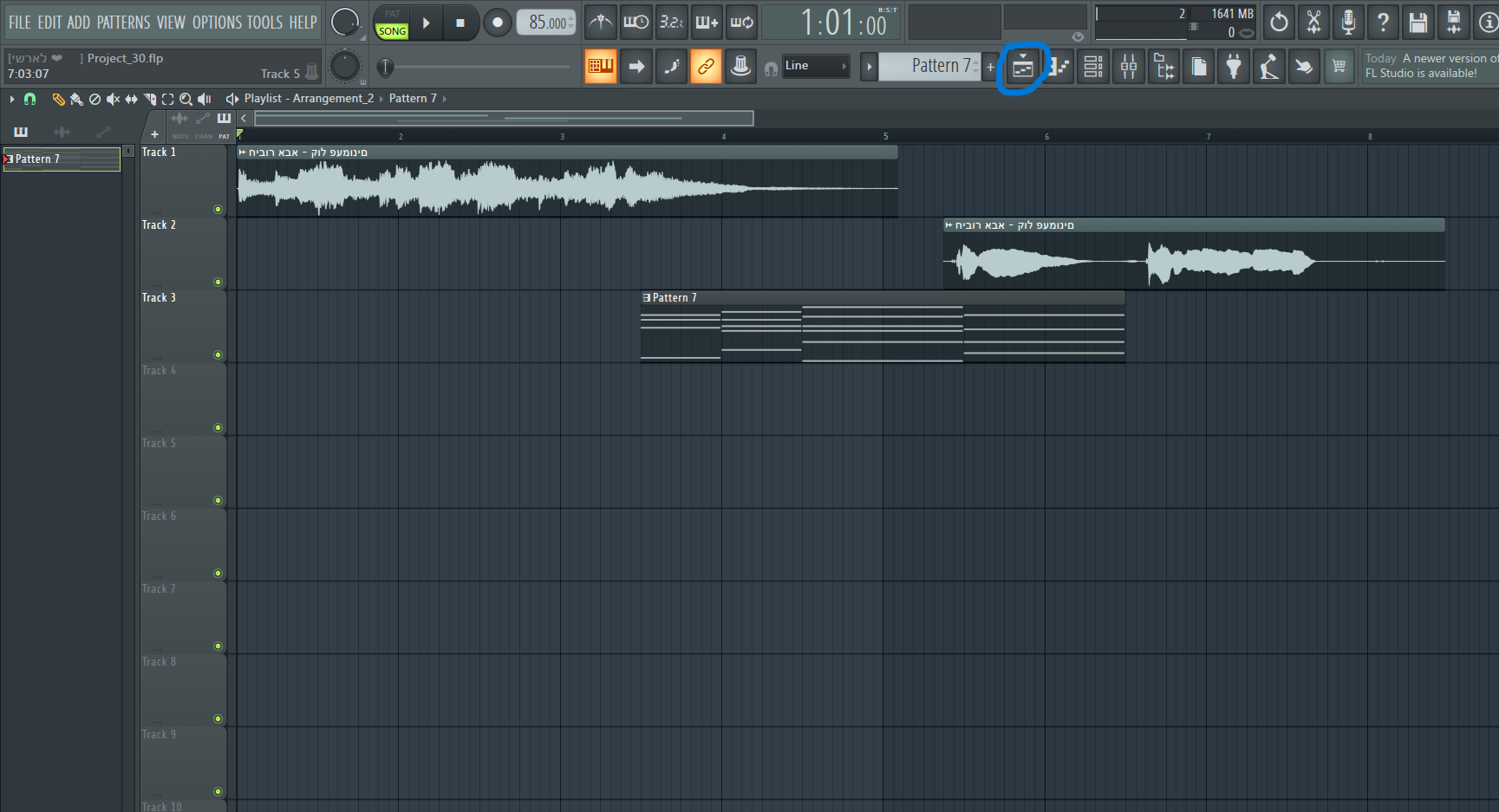Toggle the PAT/SONG mode switch

coord(392,23)
